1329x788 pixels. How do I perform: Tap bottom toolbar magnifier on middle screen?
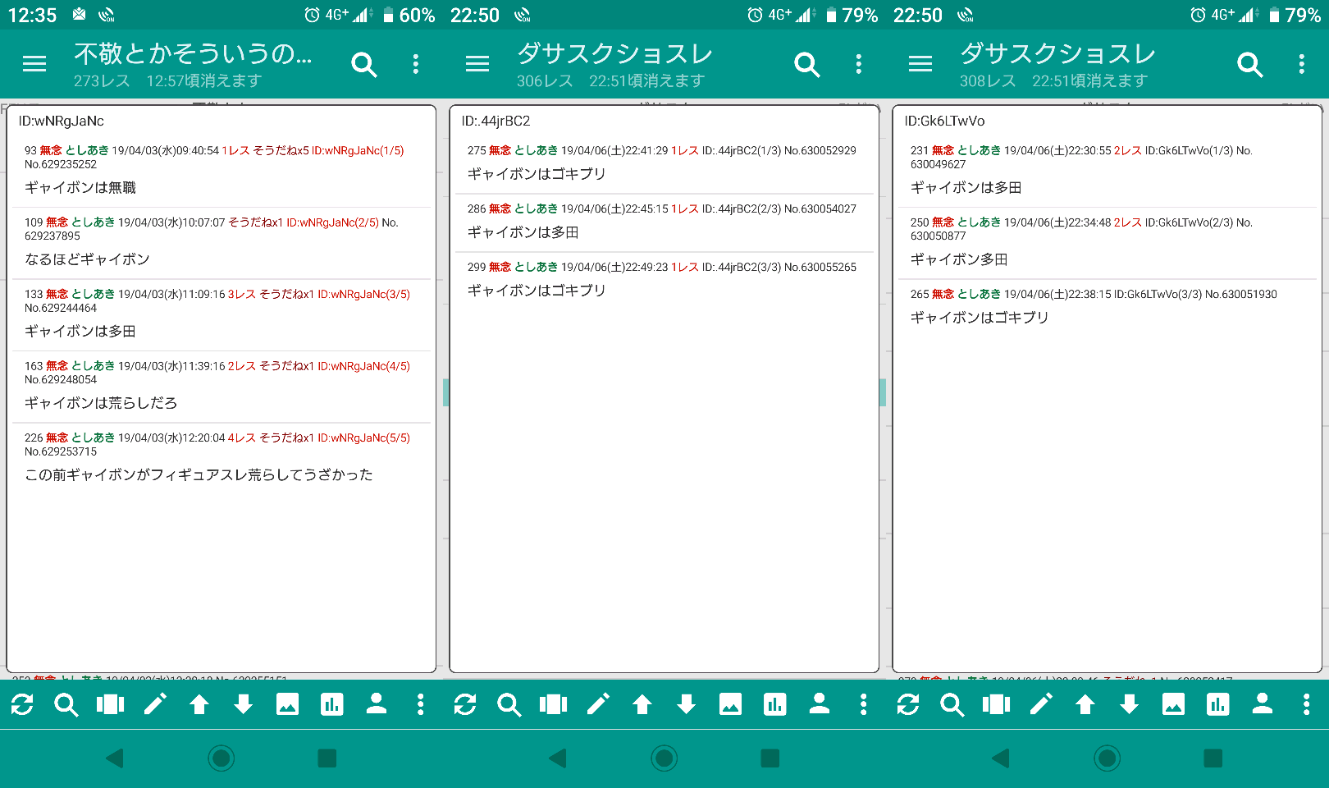coord(509,705)
